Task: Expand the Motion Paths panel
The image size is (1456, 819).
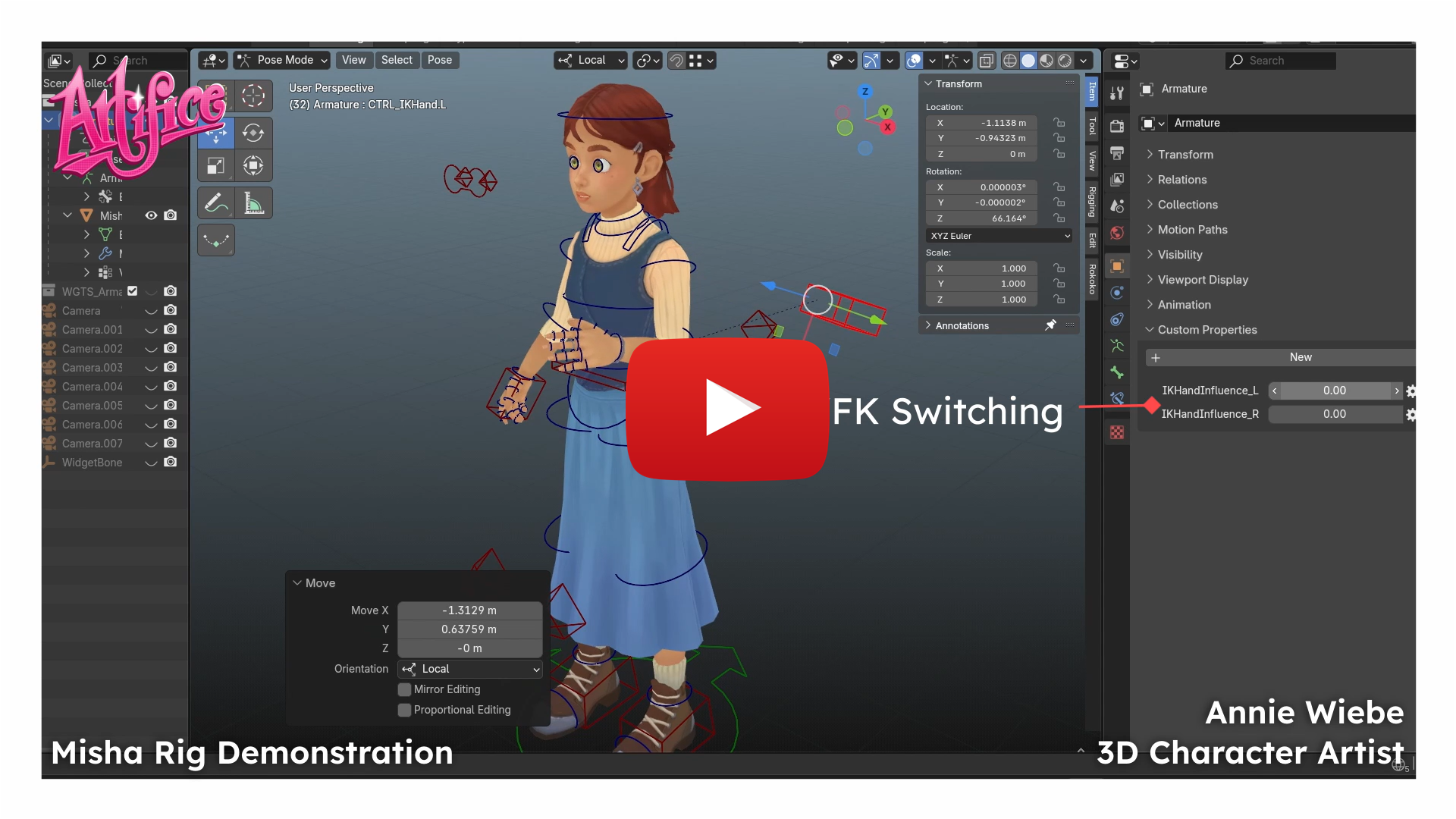Action: pyautogui.click(x=1192, y=230)
